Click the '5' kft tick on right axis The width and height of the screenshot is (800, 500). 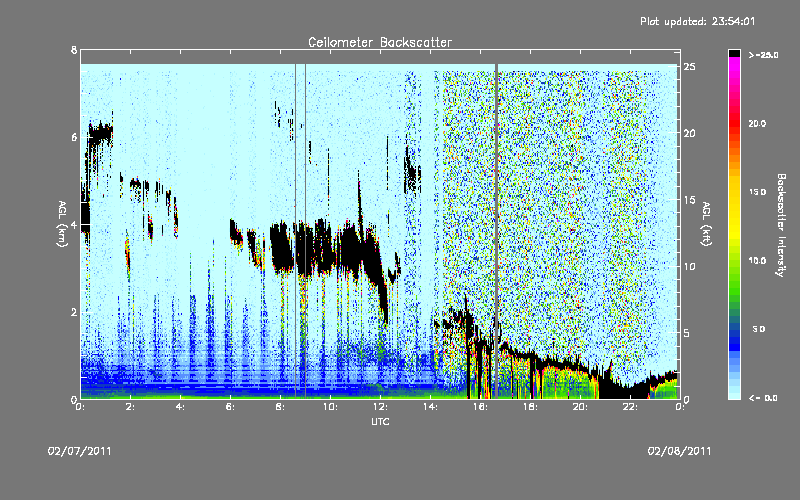tap(687, 333)
